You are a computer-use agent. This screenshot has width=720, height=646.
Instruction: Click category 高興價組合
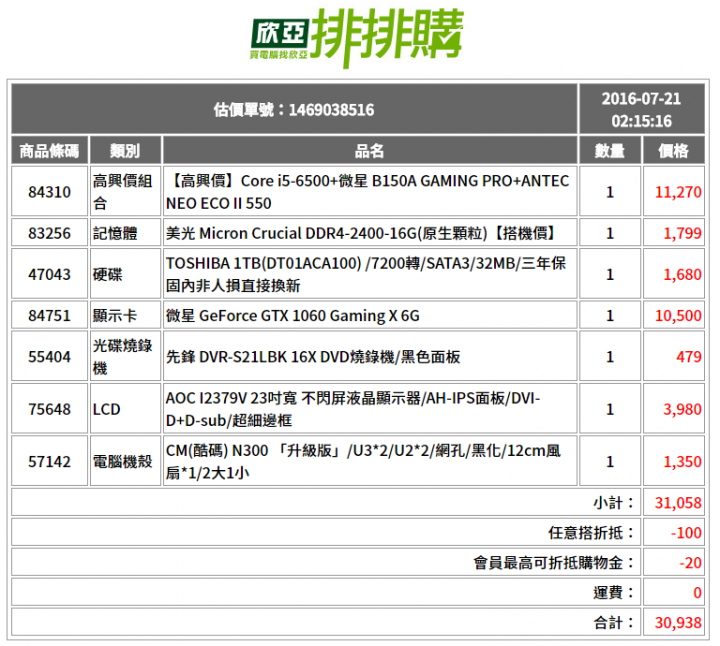coord(123,192)
